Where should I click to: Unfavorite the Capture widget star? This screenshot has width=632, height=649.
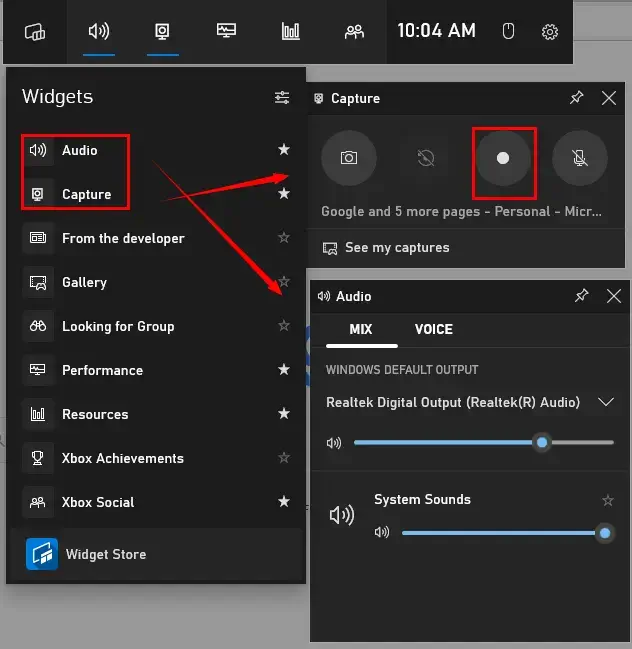click(284, 193)
